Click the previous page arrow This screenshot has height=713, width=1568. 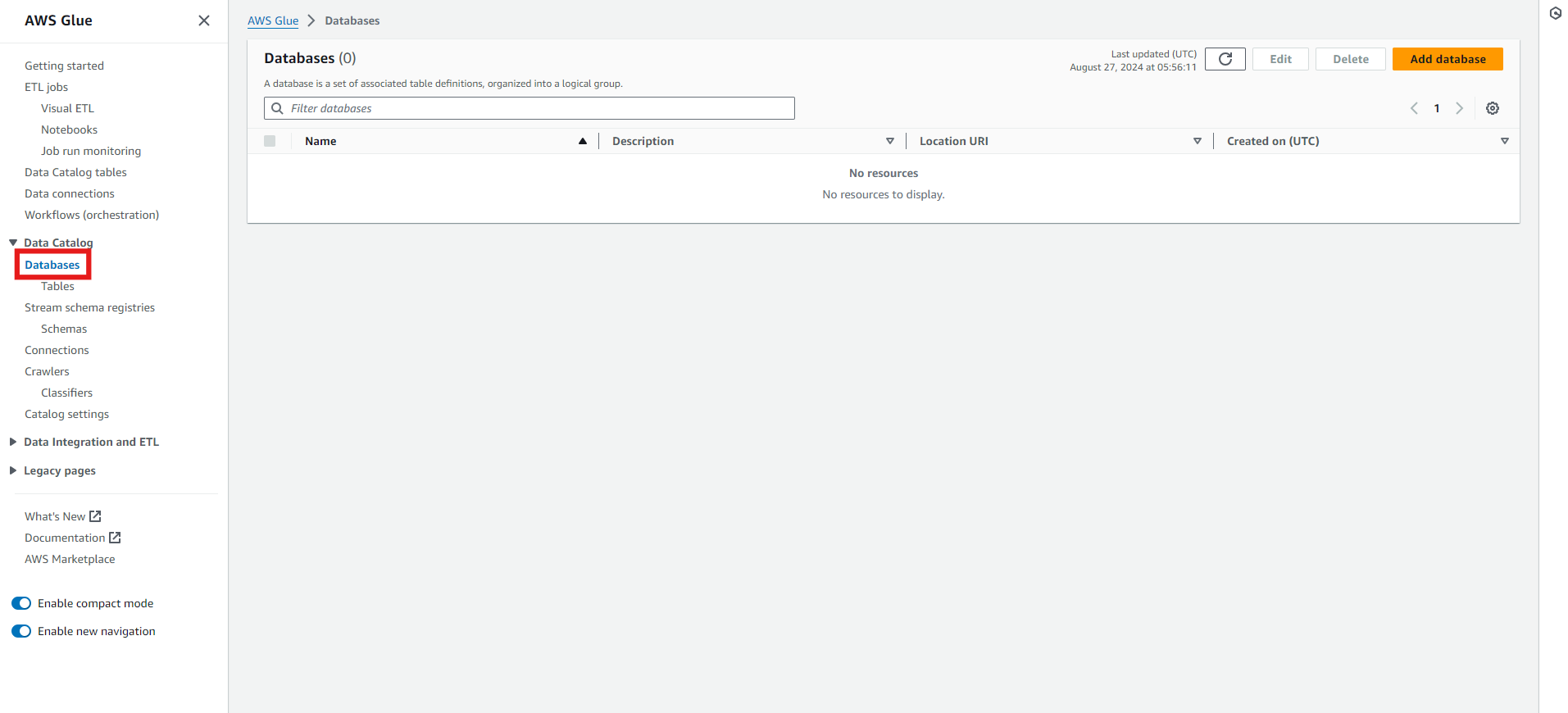click(x=1414, y=108)
